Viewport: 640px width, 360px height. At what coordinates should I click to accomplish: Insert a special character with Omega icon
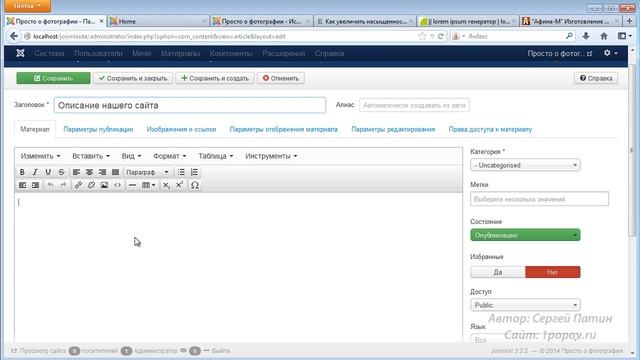click(x=195, y=185)
